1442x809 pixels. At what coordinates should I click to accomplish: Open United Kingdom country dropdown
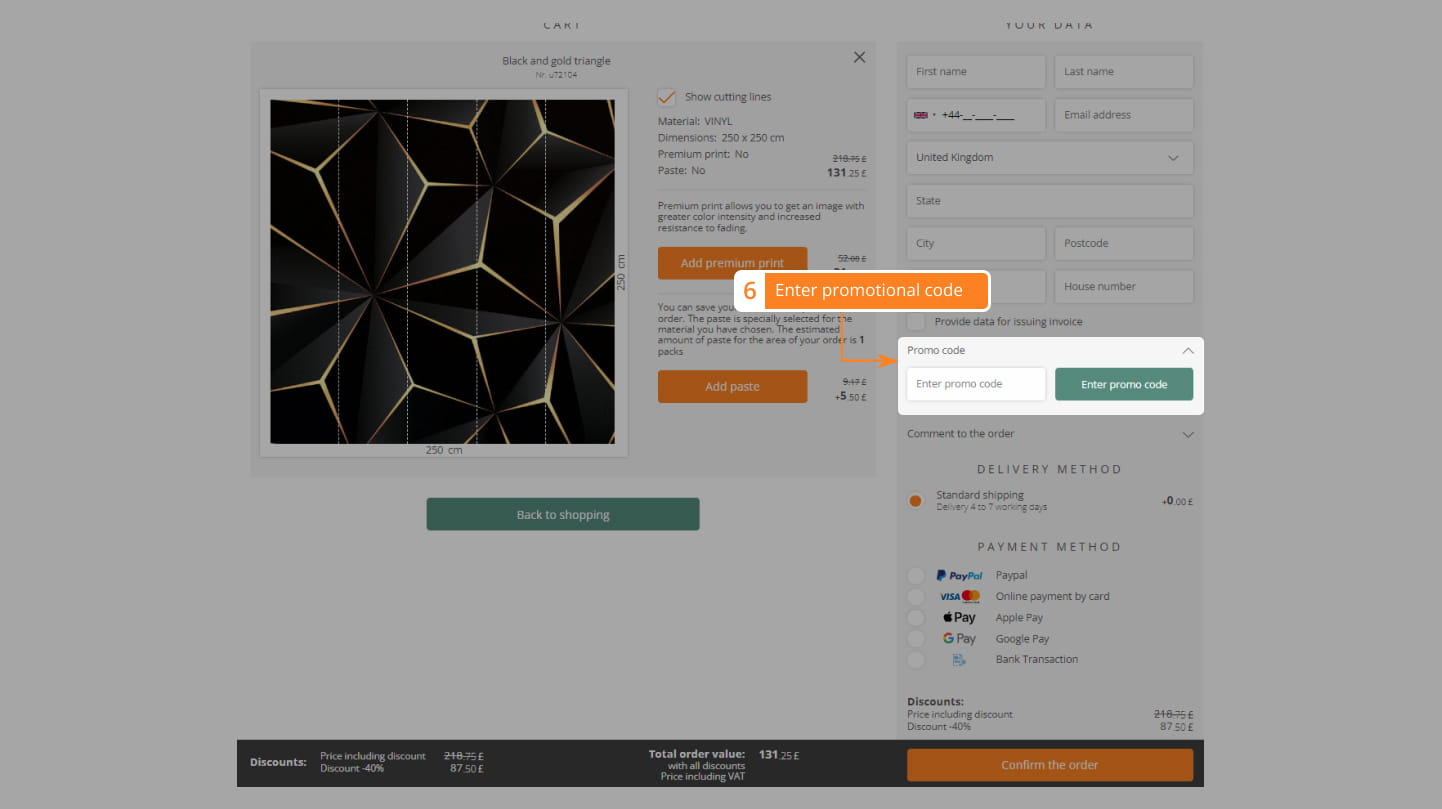[1049, 158]
